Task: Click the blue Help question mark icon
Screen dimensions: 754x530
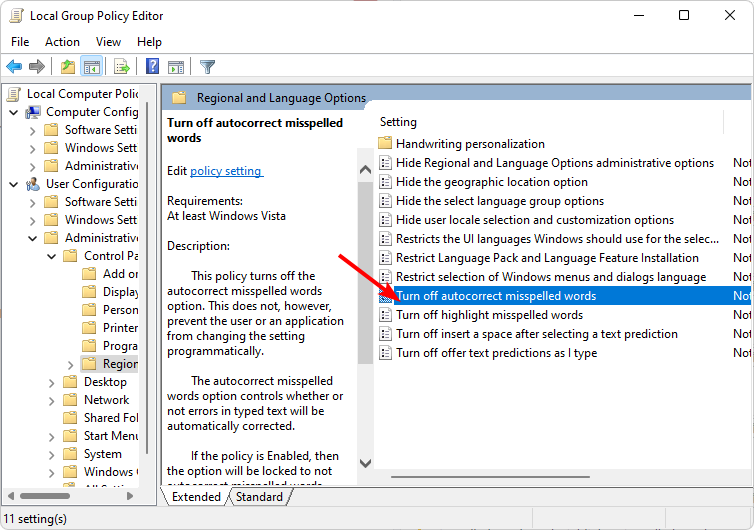Action: pyautogui.click(x=152, y=66)
